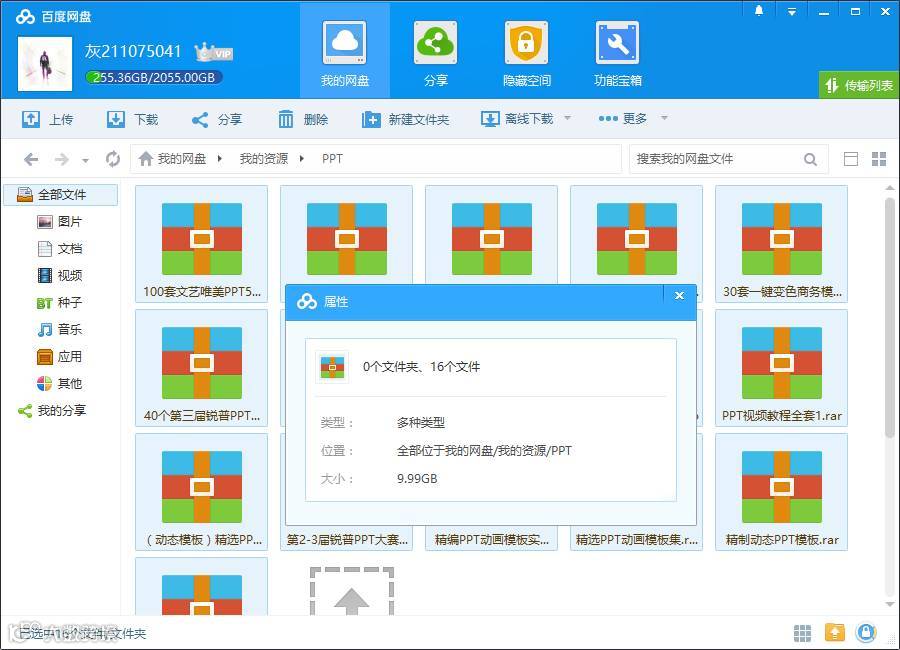This screenshot has width=900, height=650.
Task: Click the notification bell icon
Action: [759, 10]
